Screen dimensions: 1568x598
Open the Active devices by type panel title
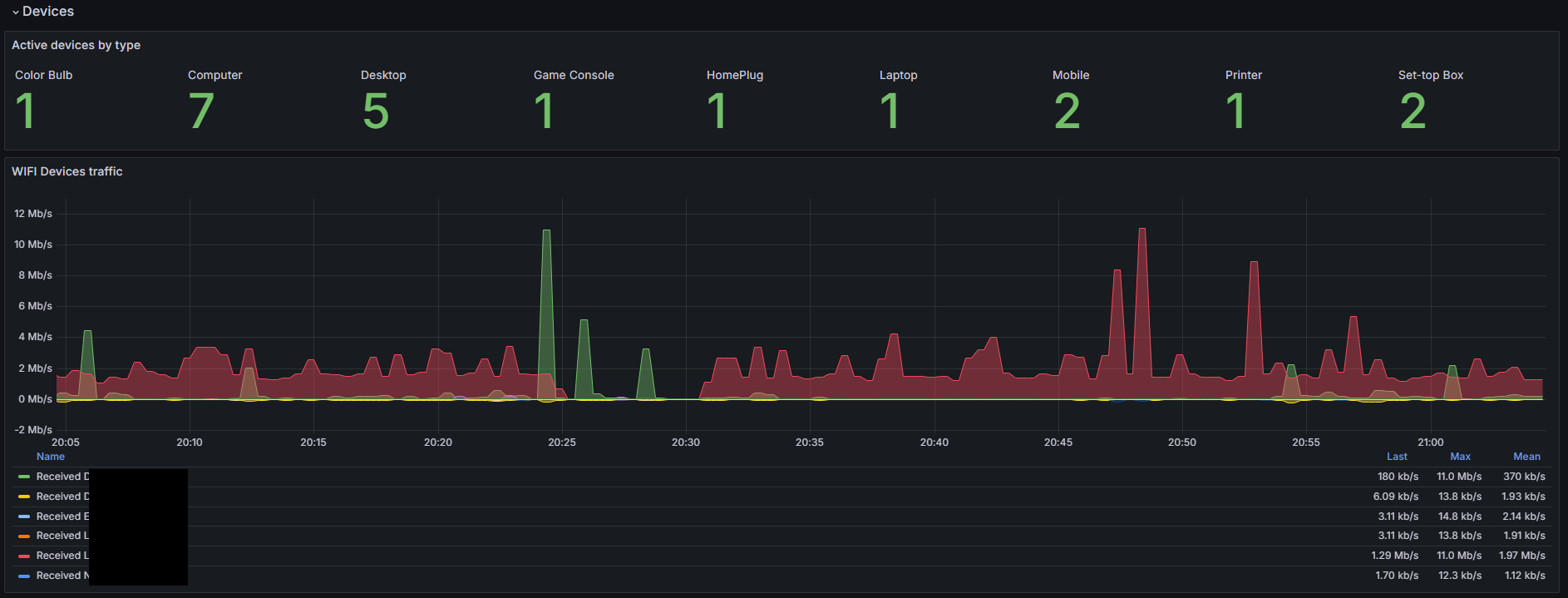pyautogui.click(x=76, y=45)
